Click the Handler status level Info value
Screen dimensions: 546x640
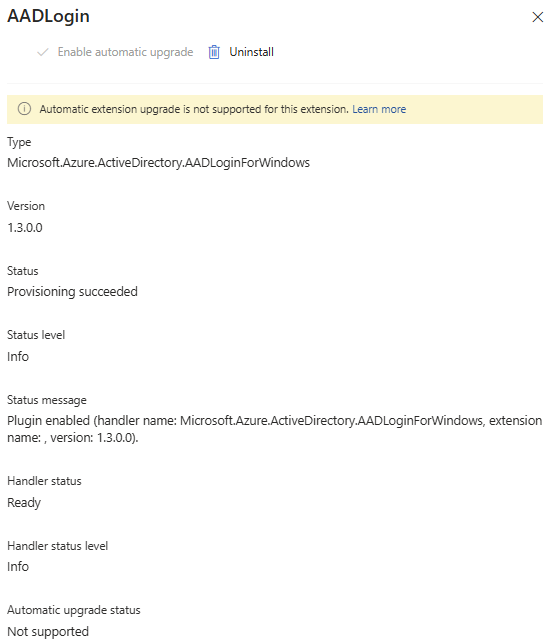pyautogui.click(x=18, y=567)
